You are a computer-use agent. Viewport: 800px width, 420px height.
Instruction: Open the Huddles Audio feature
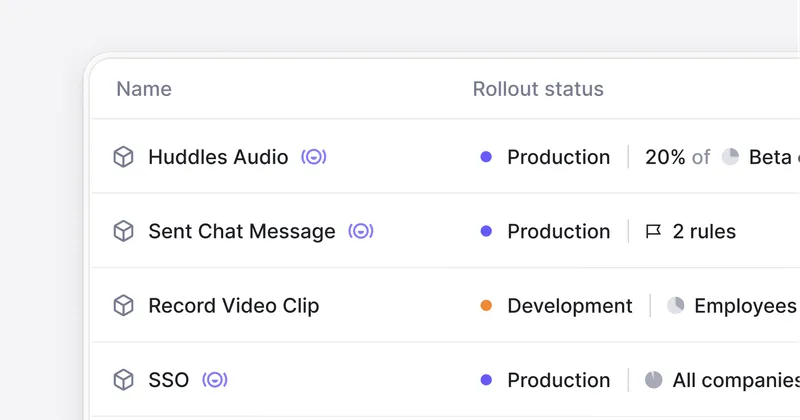218,157
